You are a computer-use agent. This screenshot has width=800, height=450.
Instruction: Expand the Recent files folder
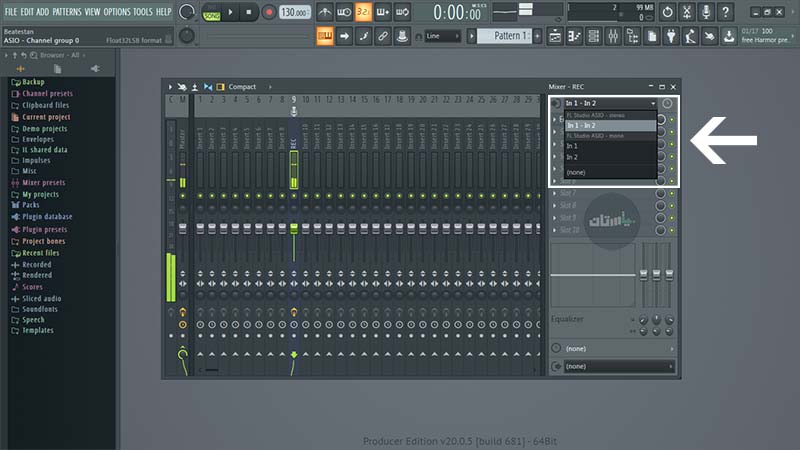(x=40, y=253)
